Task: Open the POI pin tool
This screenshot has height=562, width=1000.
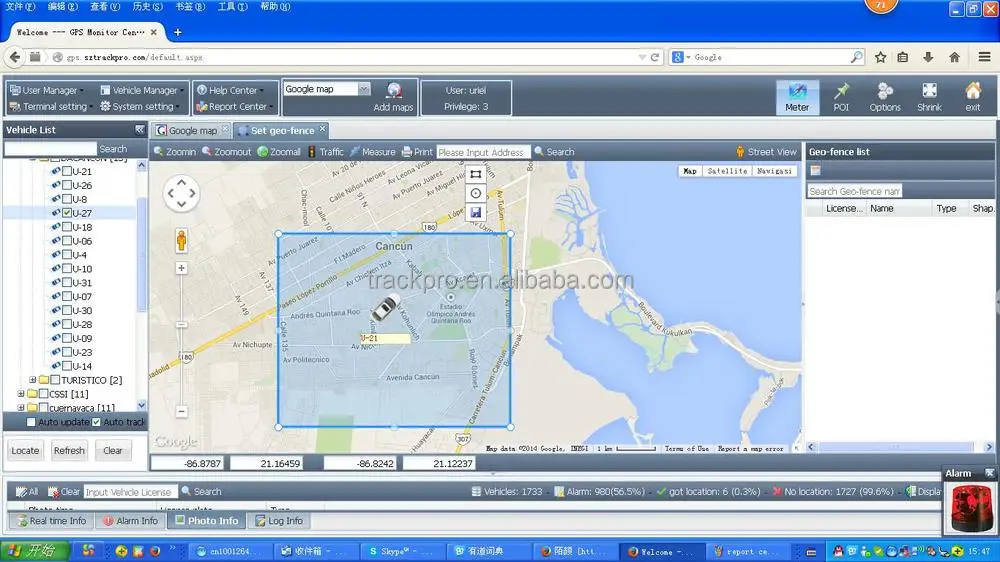Action: [841, 92]
